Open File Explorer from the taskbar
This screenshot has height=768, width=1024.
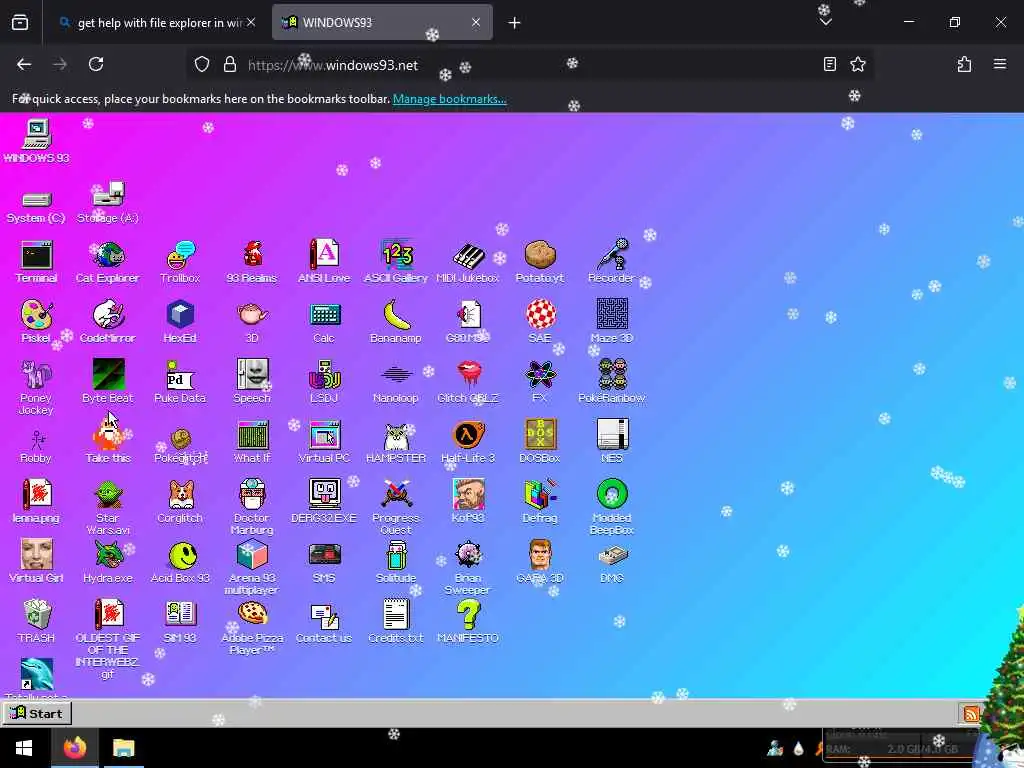point(123,747)
